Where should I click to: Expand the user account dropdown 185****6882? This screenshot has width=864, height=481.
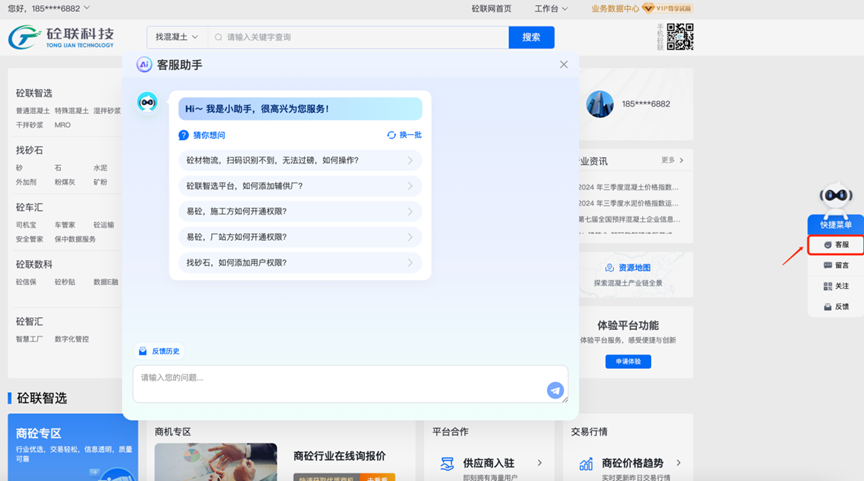[50, 8]
